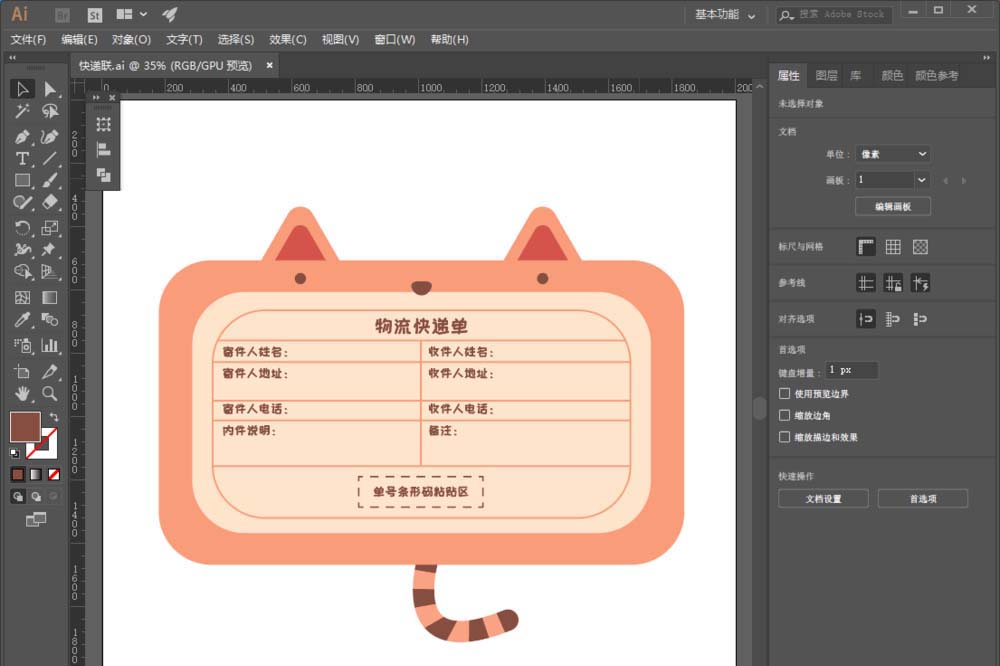Viewport: 1000px width, 666px height.
Task: Select the Curvature tool
Action: (x=50, y=137)
